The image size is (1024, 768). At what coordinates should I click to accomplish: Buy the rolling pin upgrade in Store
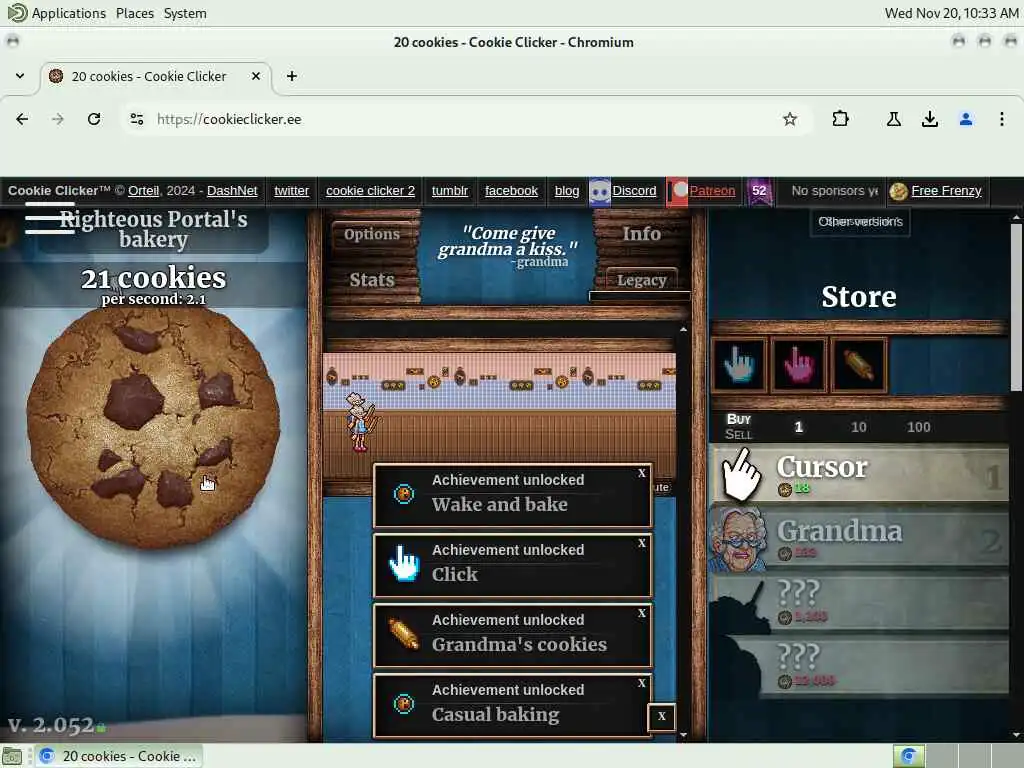tap(858, 364)
